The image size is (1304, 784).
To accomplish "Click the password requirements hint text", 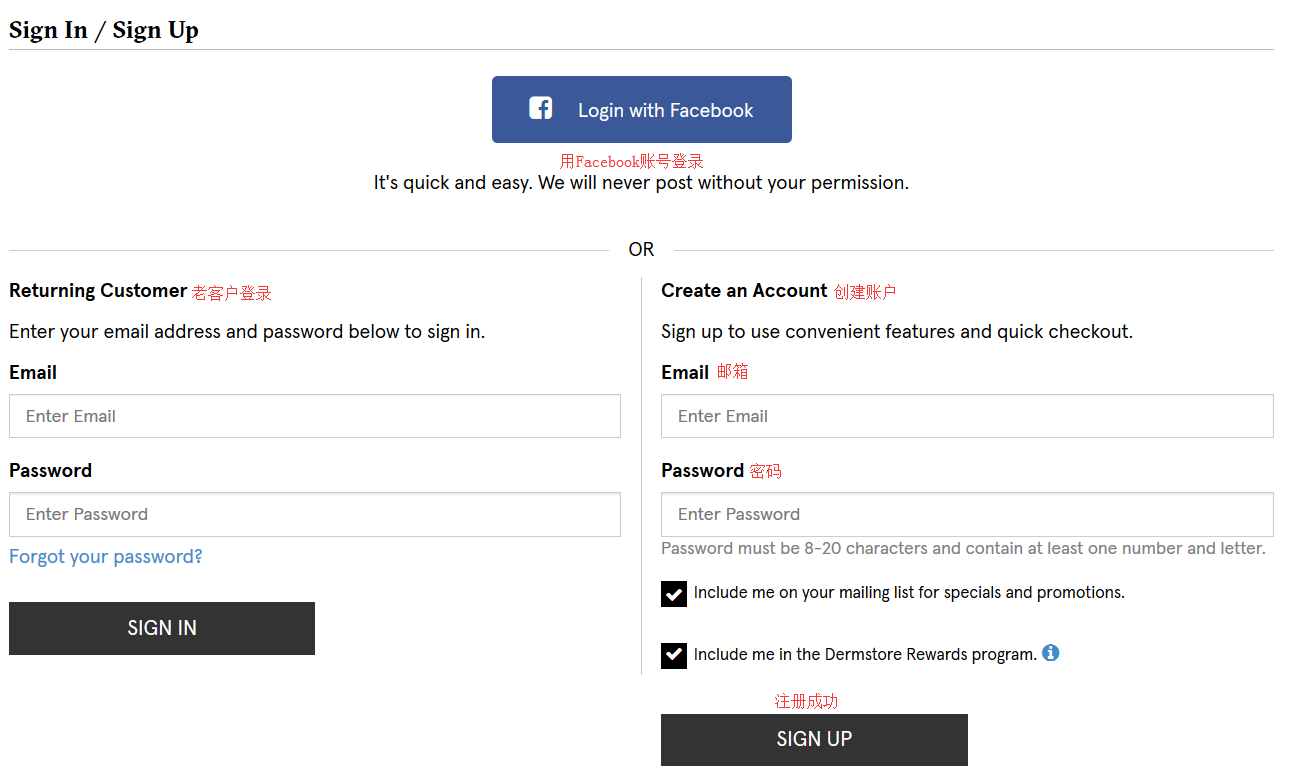I will (963, 549).
